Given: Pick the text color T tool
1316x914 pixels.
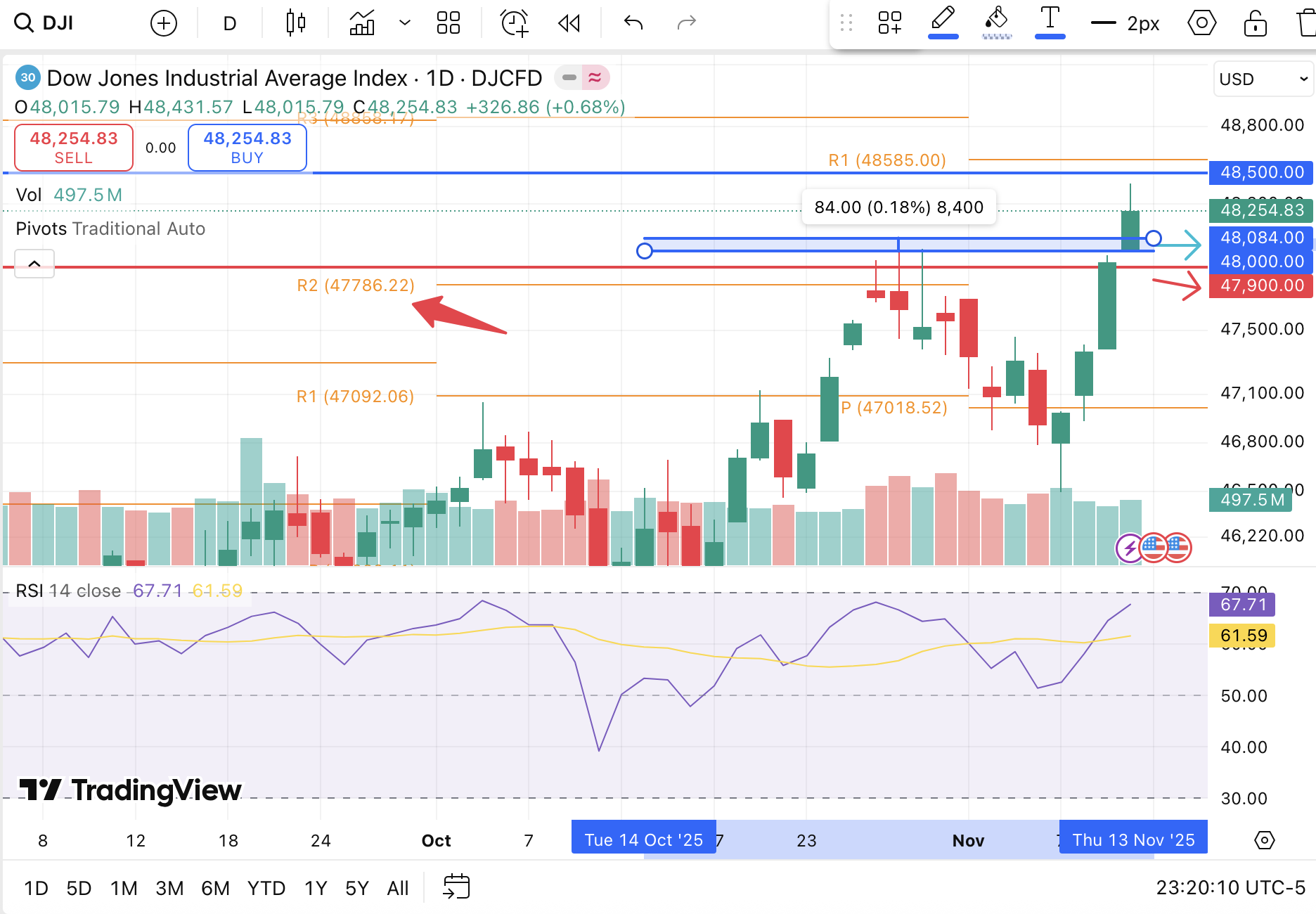Looking at the screenshot, I should pyautogui.click(x=1050, y=21).
